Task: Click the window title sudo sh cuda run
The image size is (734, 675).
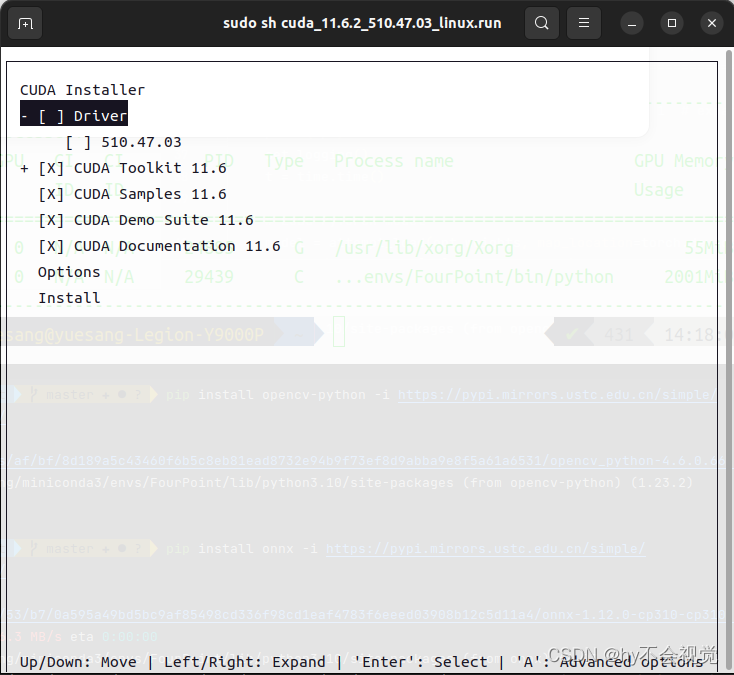Action: 362,23
